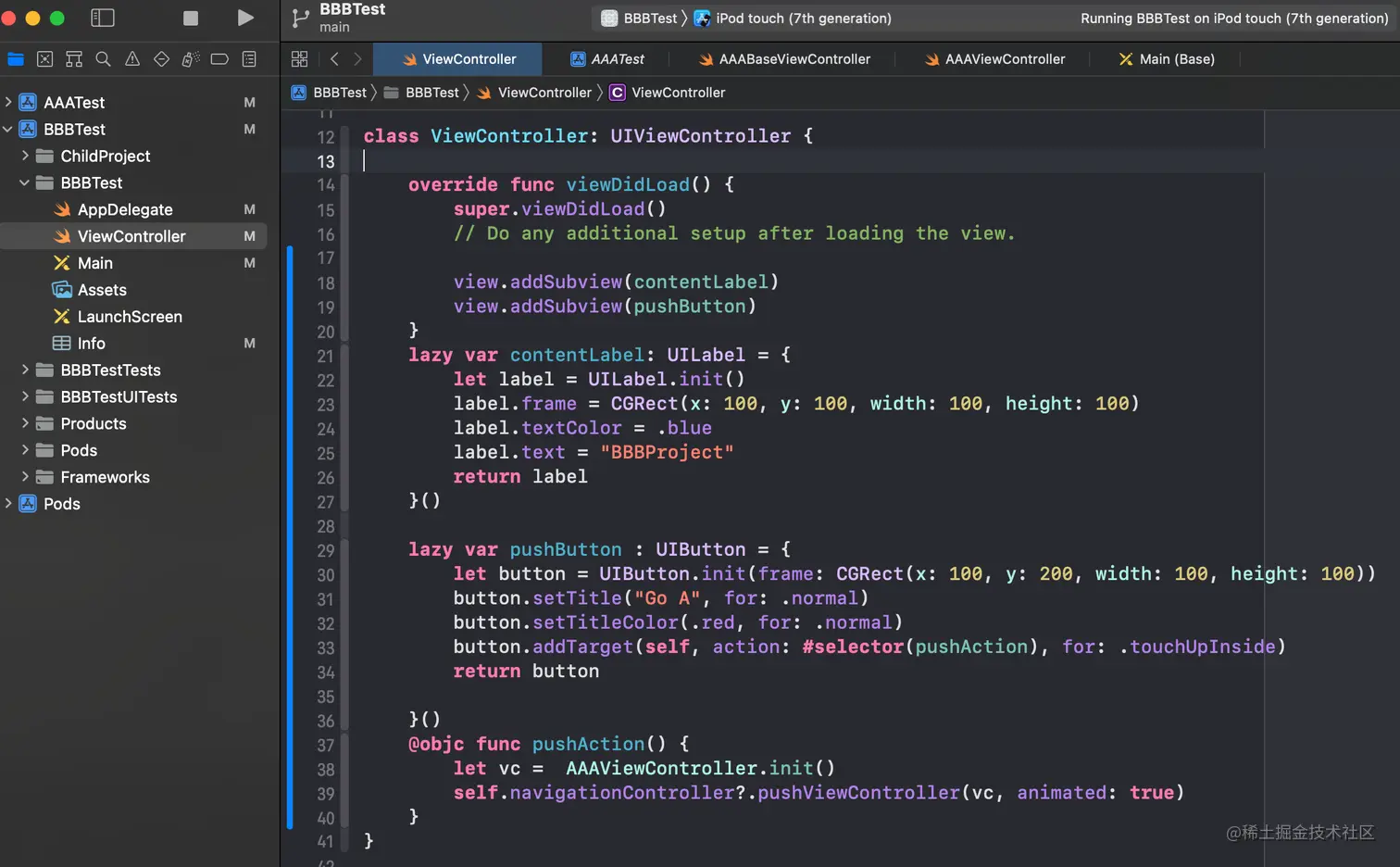Open the Info plist file
The image size is (1400, 867).
[x=133, y=344]
